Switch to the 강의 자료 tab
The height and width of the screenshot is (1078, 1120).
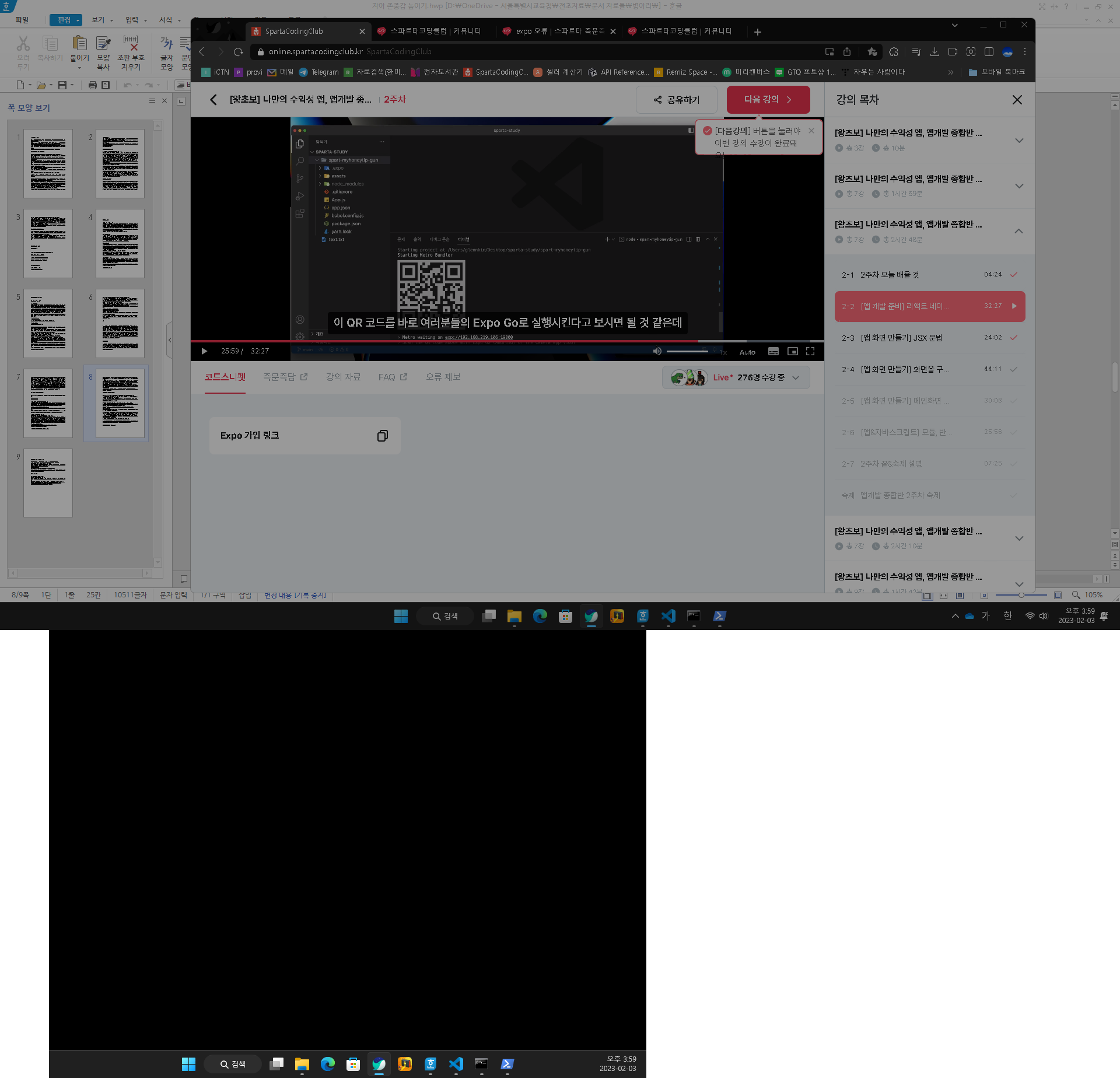pos(343,377)
